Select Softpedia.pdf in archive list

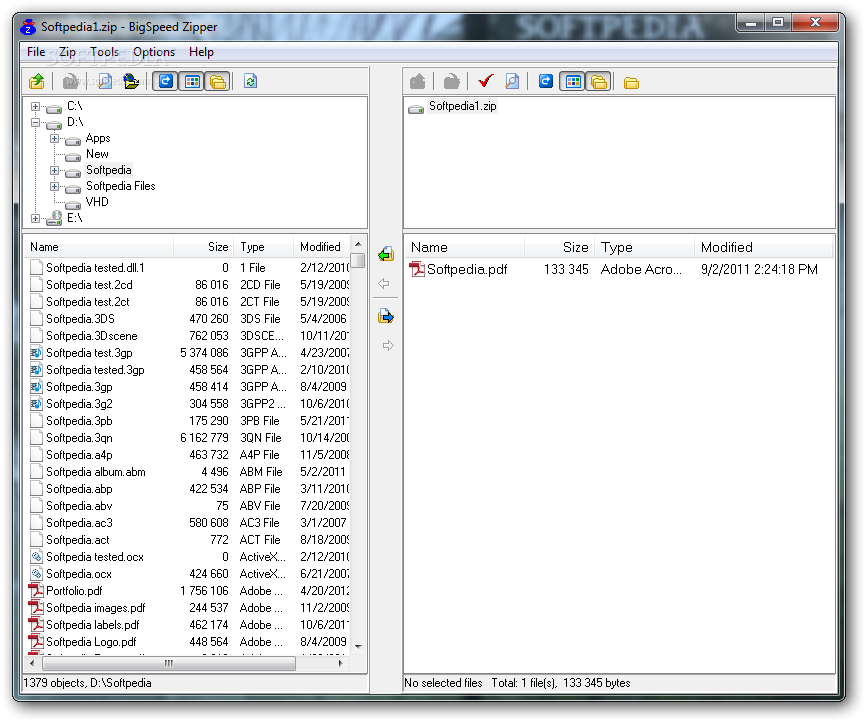(x=467, y=270)
